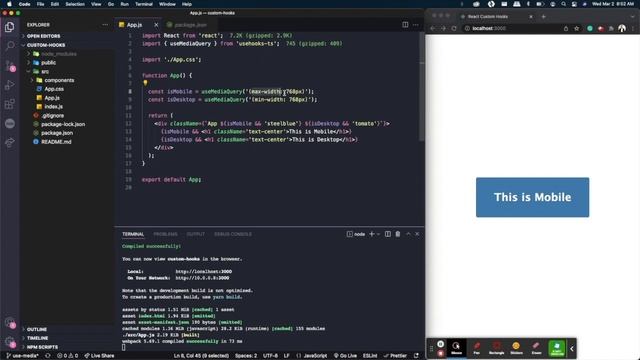This screenshot has width=640, height=360.
Task: Open browser profile avatar
Action: [622, 29]
